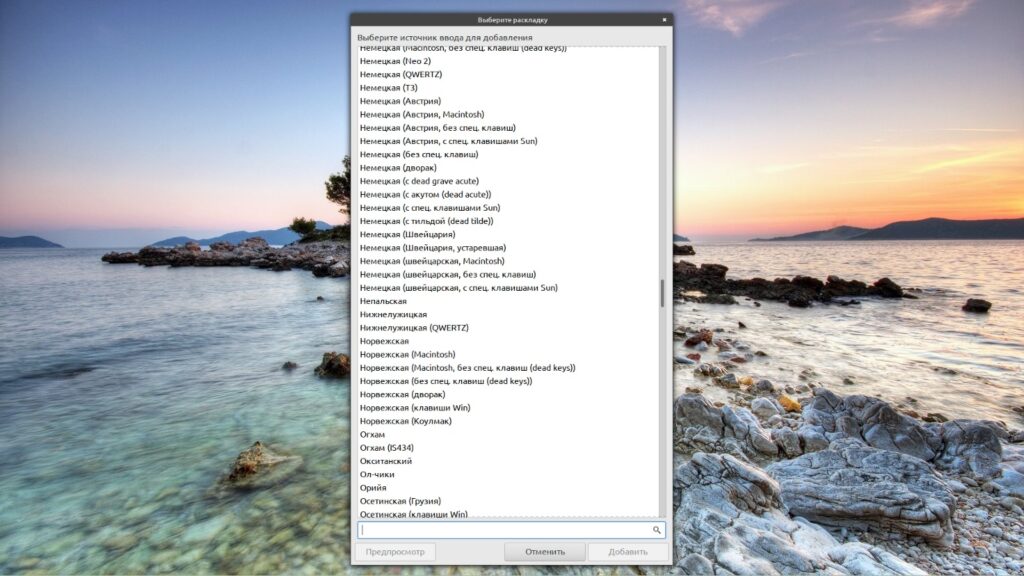Screen dimensions: 1024x576
Task: Click the list's vertical scrollbar handle
Action: pos(662,293)
